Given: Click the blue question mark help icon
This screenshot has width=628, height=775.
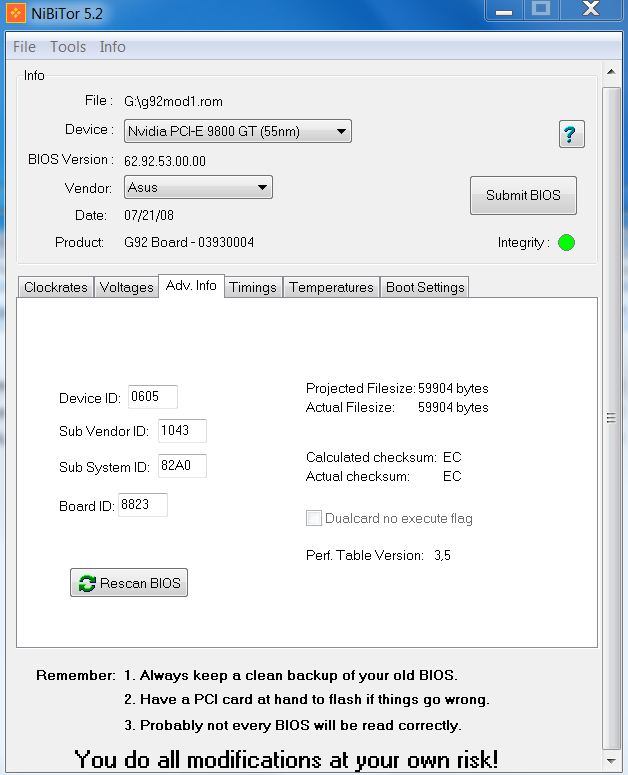Looking at the screenshot, I should pos(572,134).
